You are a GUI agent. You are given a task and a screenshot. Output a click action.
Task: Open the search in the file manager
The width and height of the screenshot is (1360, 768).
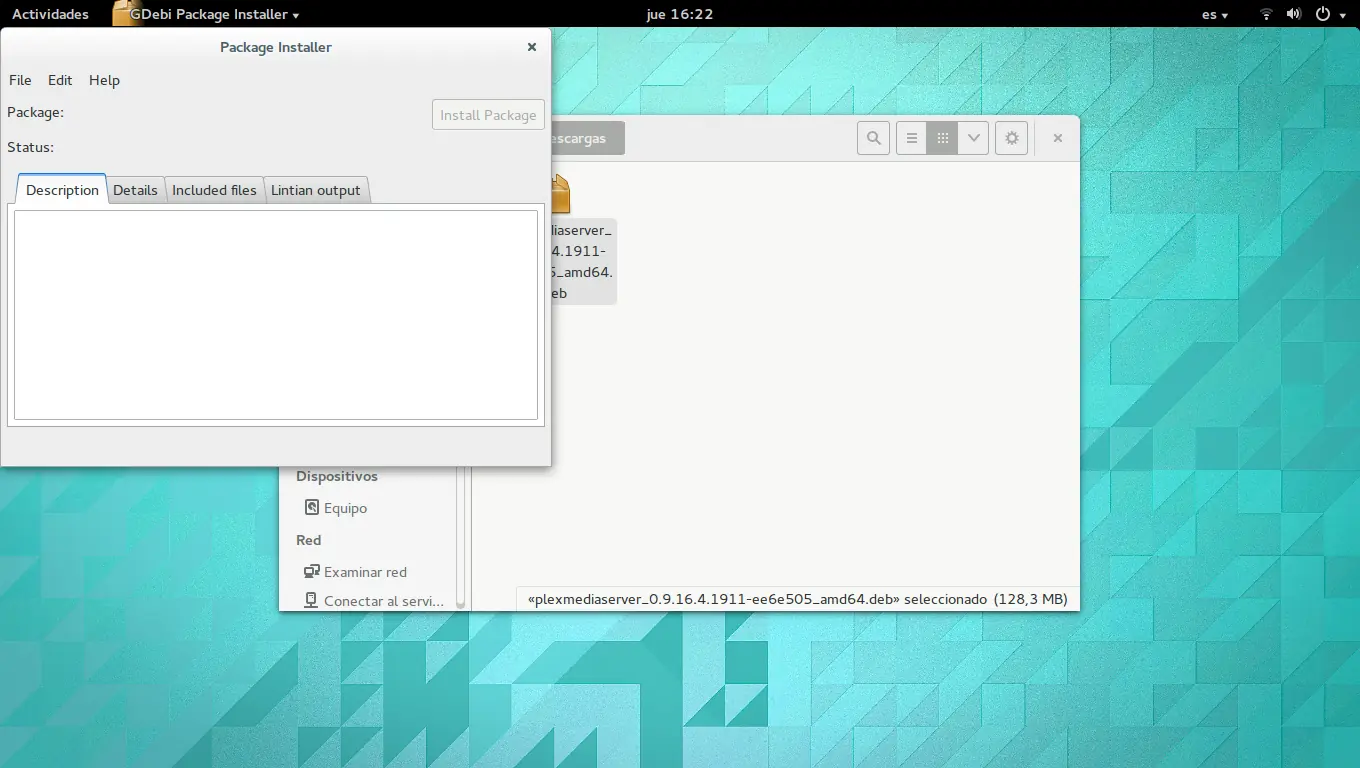coord(873,138)
